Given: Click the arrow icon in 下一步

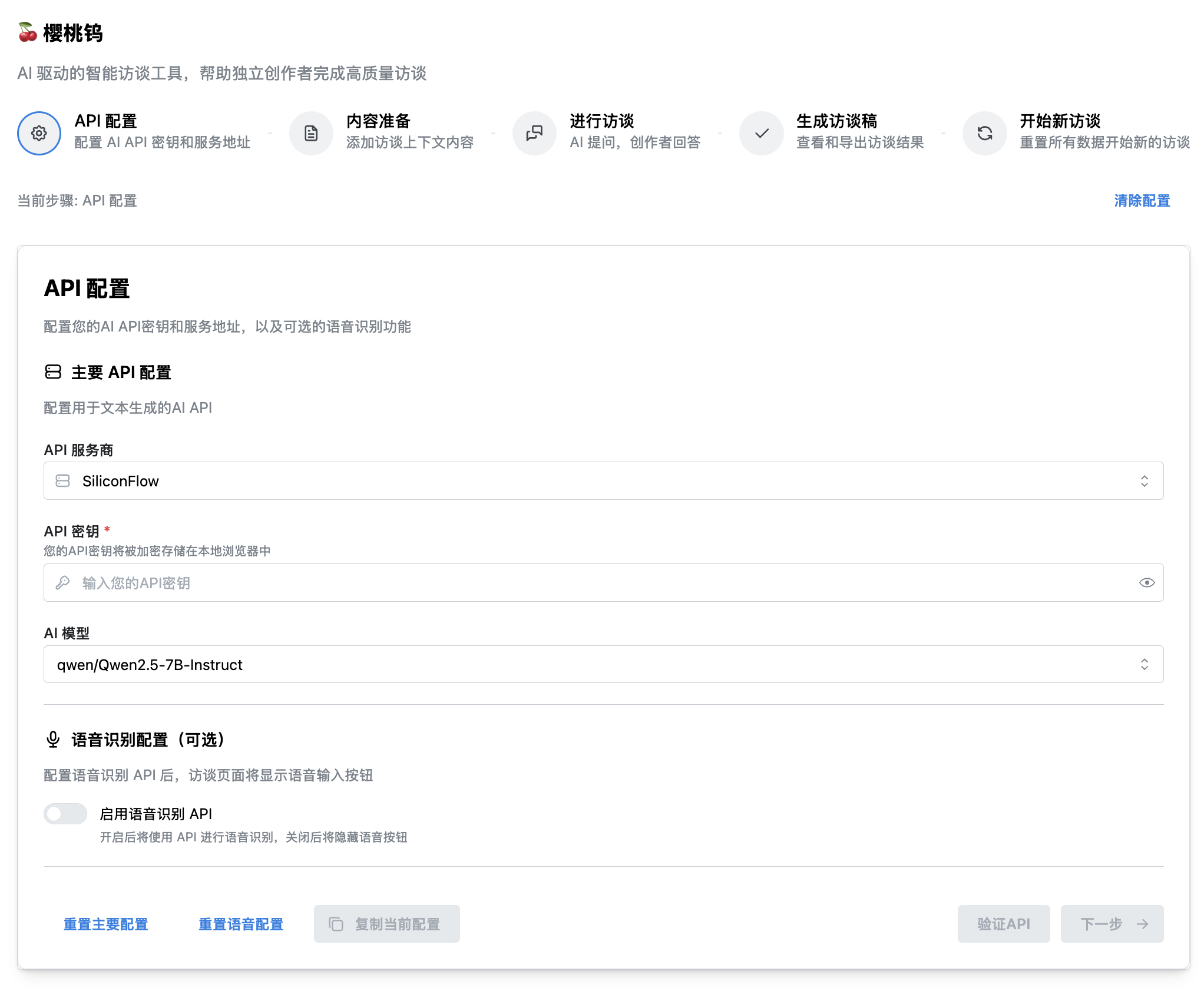Looking at the screenshot, I should (1142, 924).
